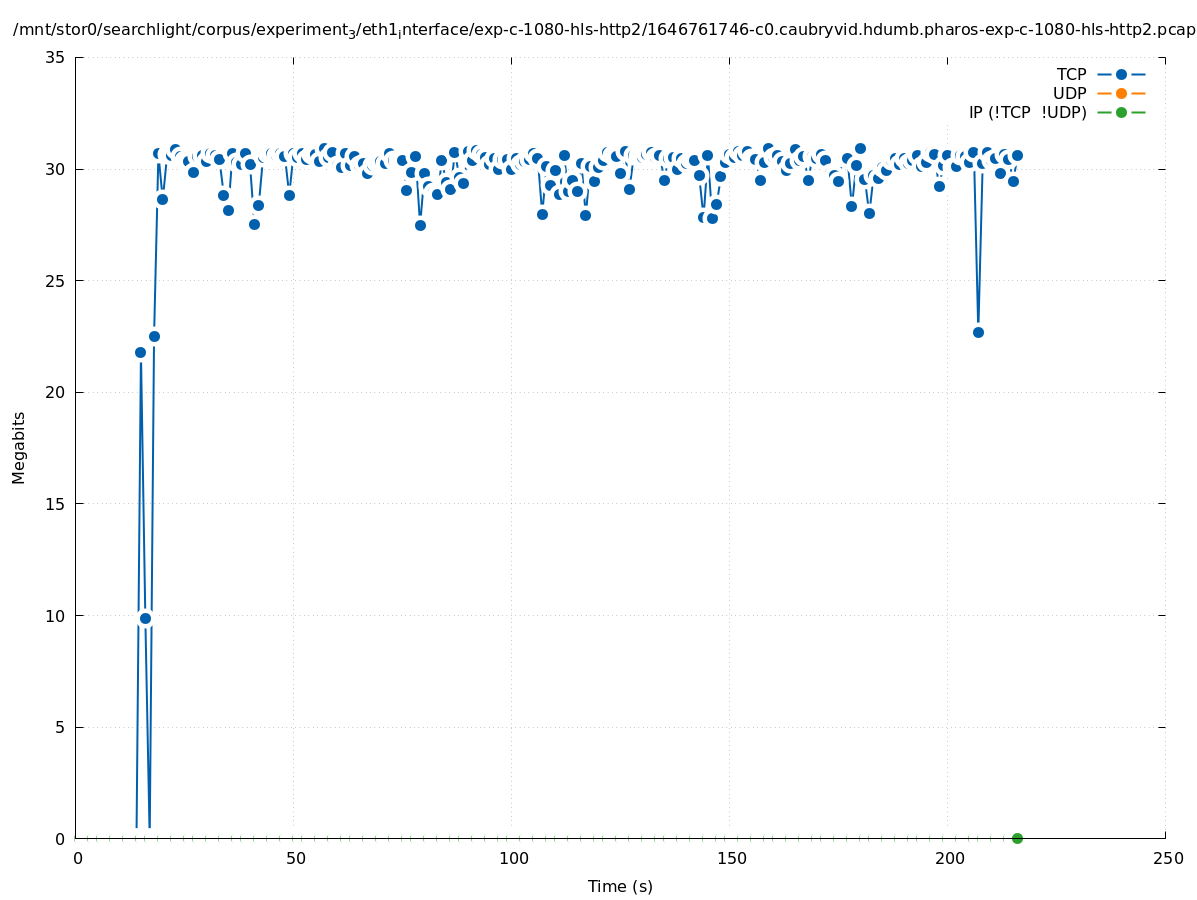Viewport: 1197px width, 900px height.
Task: Click the x-axis tick label 50
Action: 294,859
